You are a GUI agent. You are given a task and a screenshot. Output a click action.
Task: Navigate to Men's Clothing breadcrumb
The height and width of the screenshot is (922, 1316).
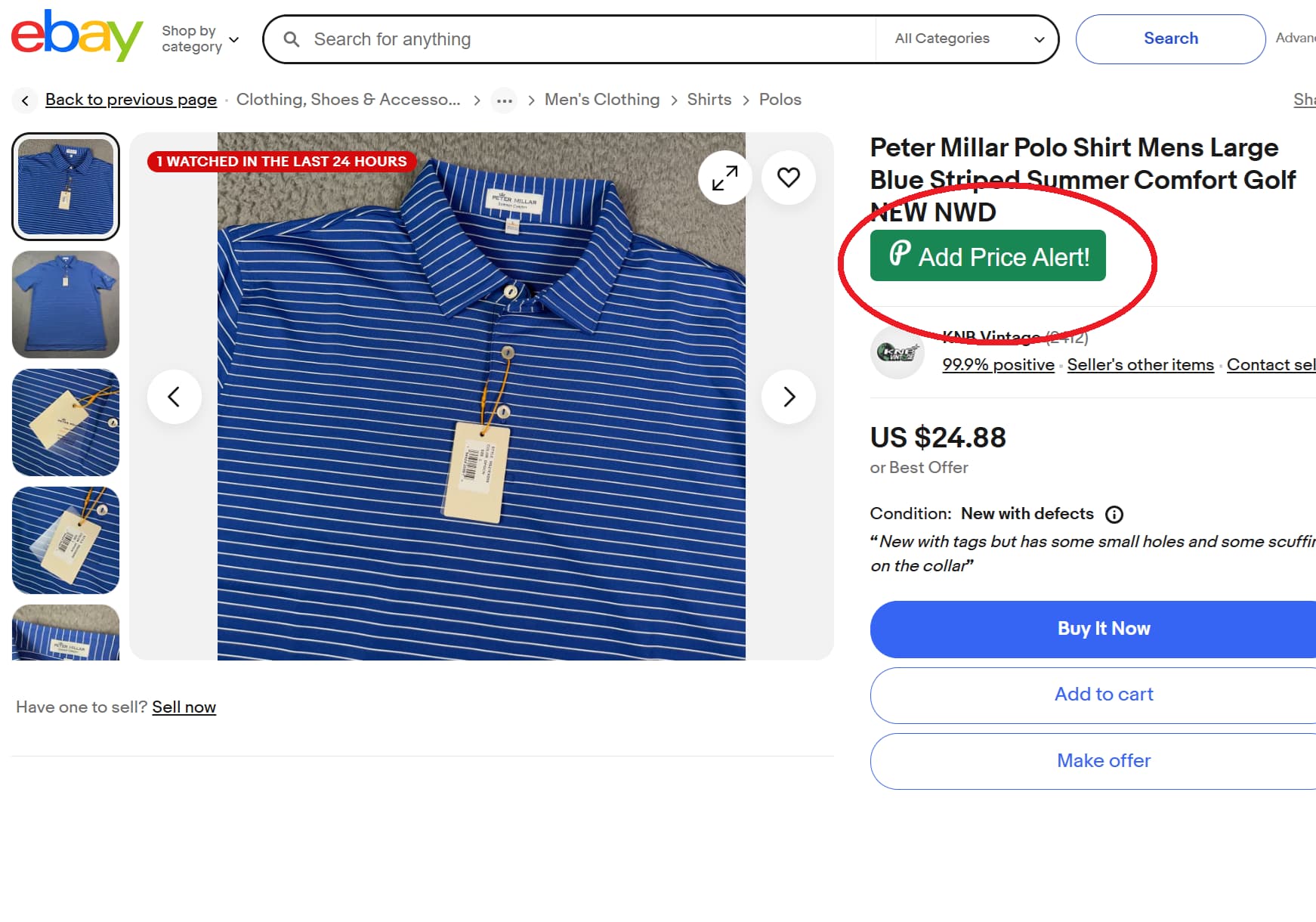click(601, 99)
